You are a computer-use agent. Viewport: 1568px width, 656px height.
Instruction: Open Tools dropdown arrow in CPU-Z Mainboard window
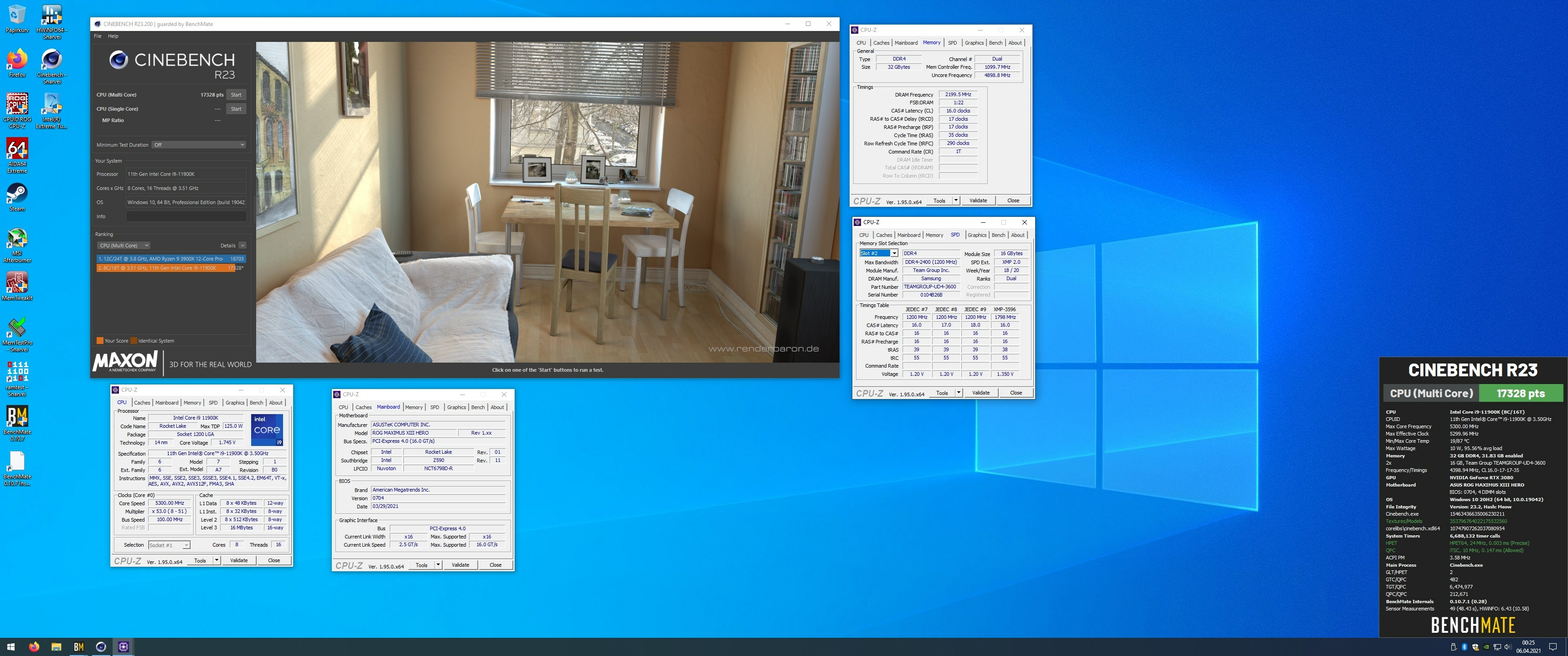[438, 565]
